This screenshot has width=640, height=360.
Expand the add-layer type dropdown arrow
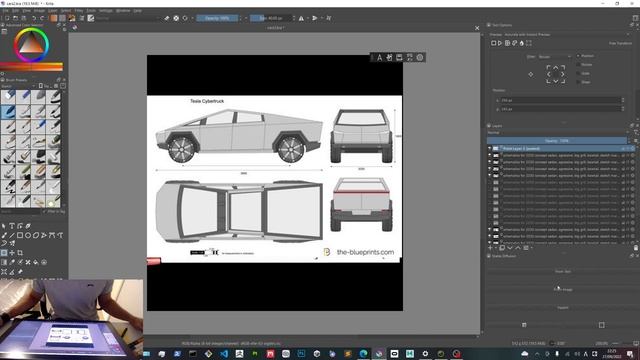point(496,248)
